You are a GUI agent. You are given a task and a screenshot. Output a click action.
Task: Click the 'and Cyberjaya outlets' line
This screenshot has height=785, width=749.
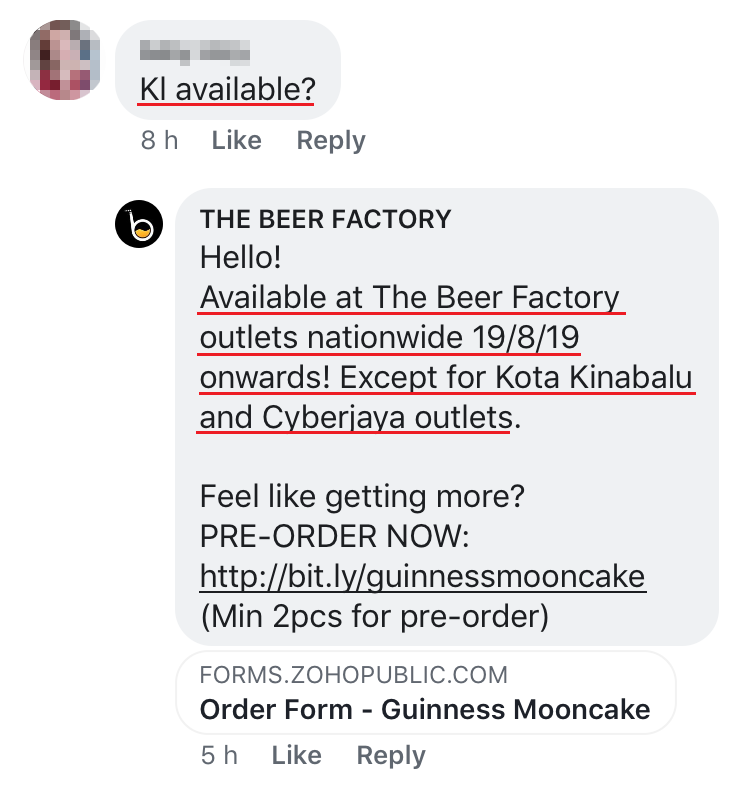click(x=356, y=417)
